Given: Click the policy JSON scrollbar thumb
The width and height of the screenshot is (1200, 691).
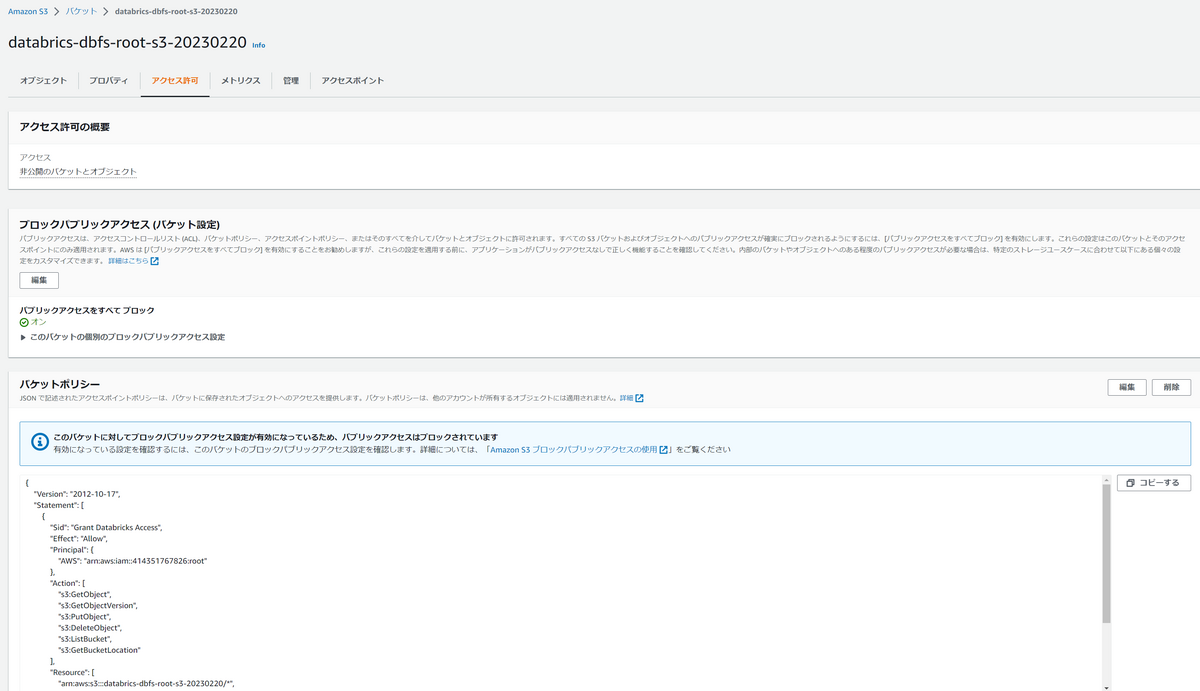Looking at the screenshot, I should 1106,556.
